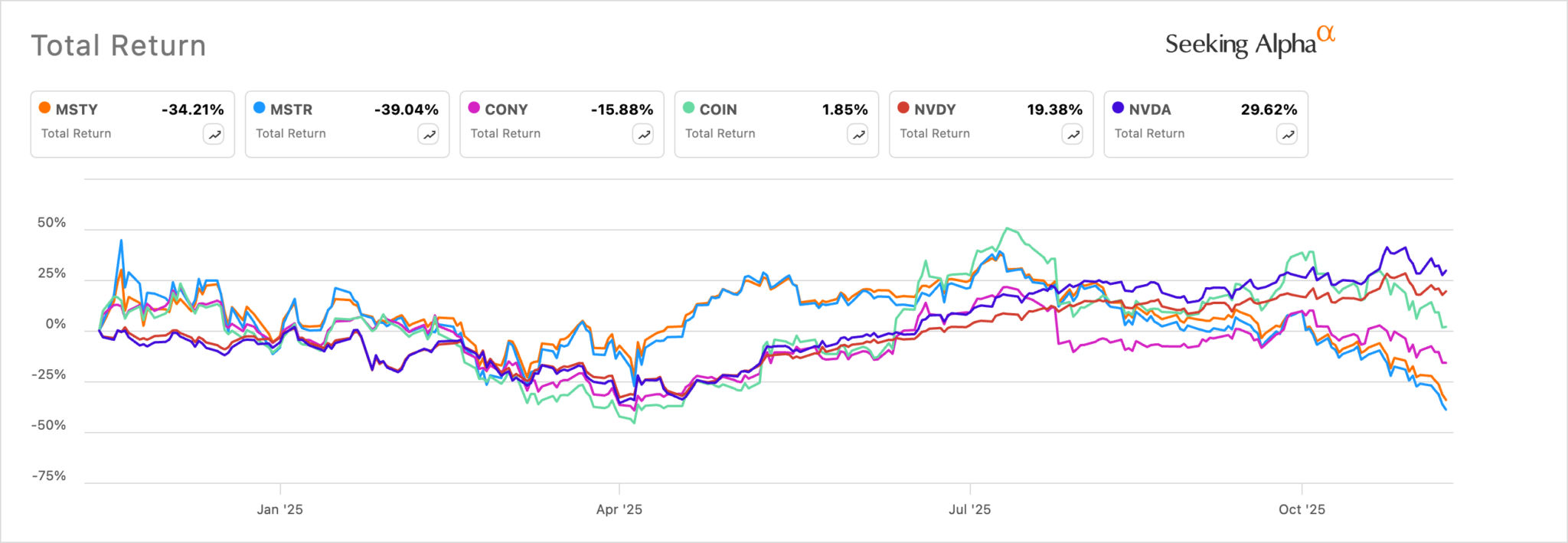The height and width of the screenshot is (543, 1568).
Task: Click the Jul '25 axis marker
Action: pyautogui.click(x=970, y=509)
